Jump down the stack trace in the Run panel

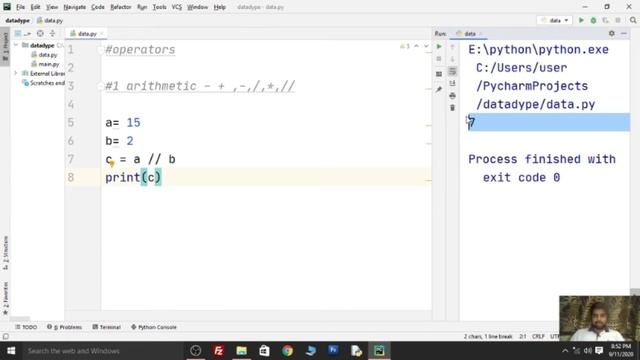452,59
